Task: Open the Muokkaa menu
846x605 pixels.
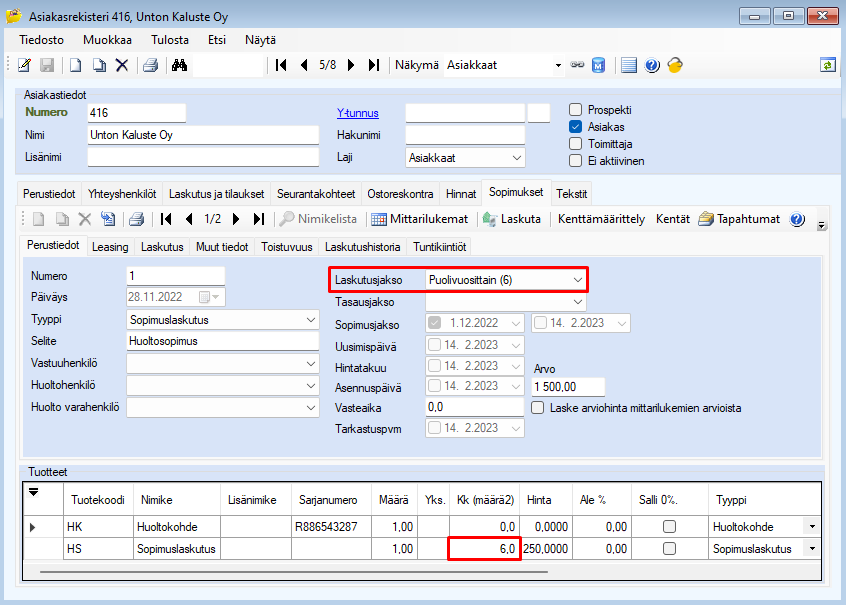Action: pyautogui.click(x=107, y=40)
